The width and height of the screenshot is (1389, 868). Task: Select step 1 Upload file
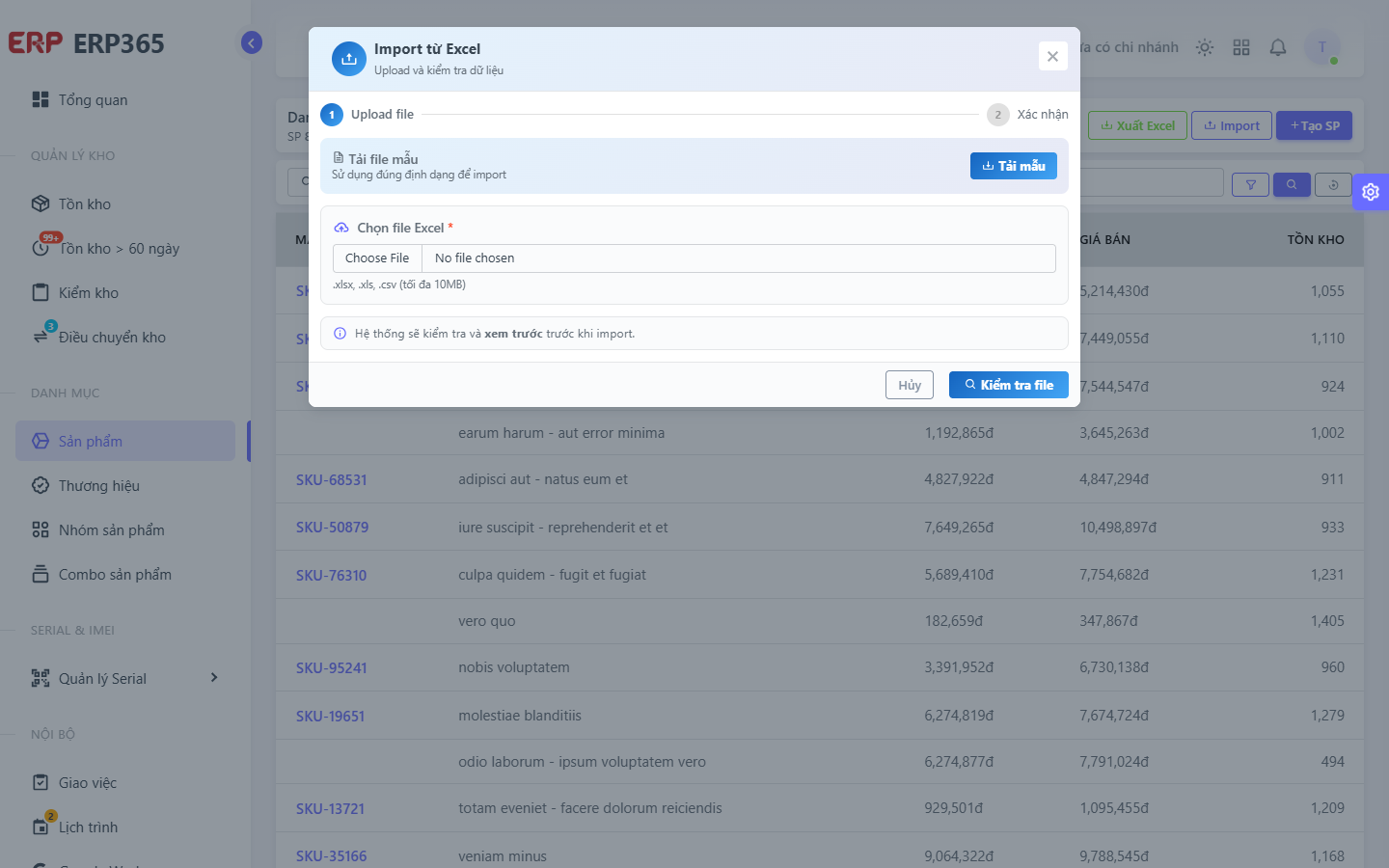[368, 115]
